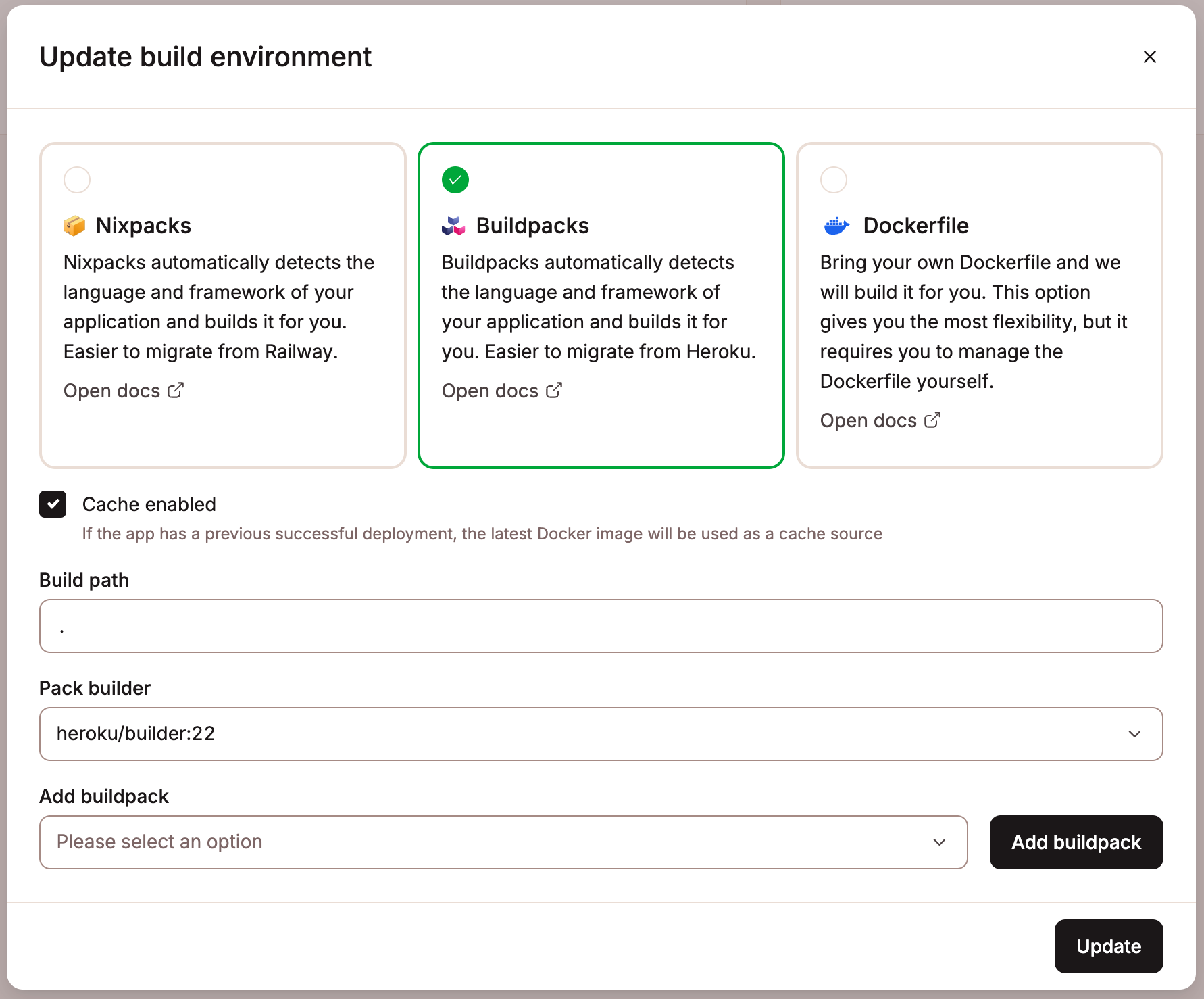This screenshot has width=1204, height=999.
Task: Select the Dockerfile radio button
Action: [x=834, y=180]
